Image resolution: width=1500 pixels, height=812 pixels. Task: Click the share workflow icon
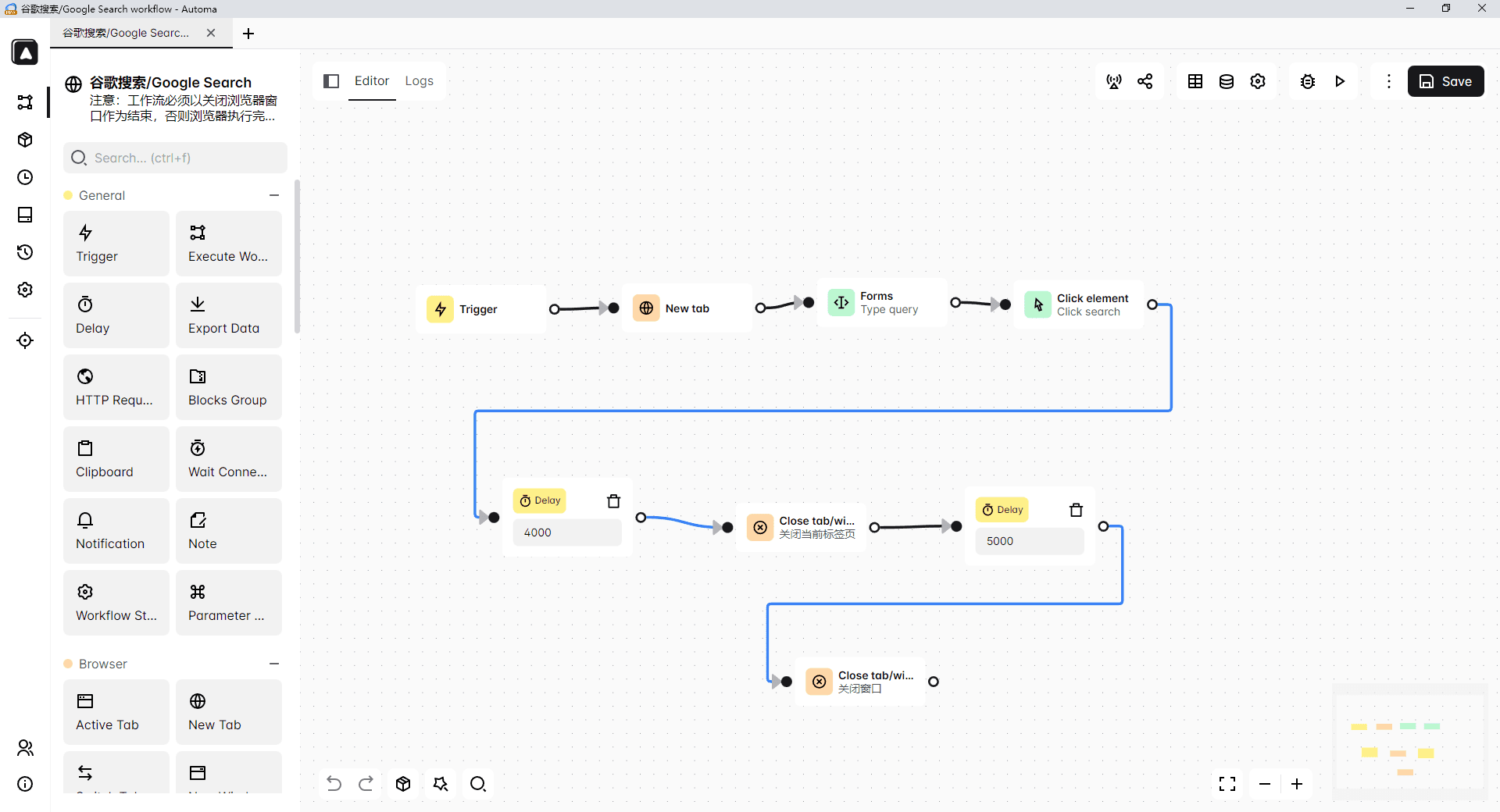click(x=1145, y=81)
